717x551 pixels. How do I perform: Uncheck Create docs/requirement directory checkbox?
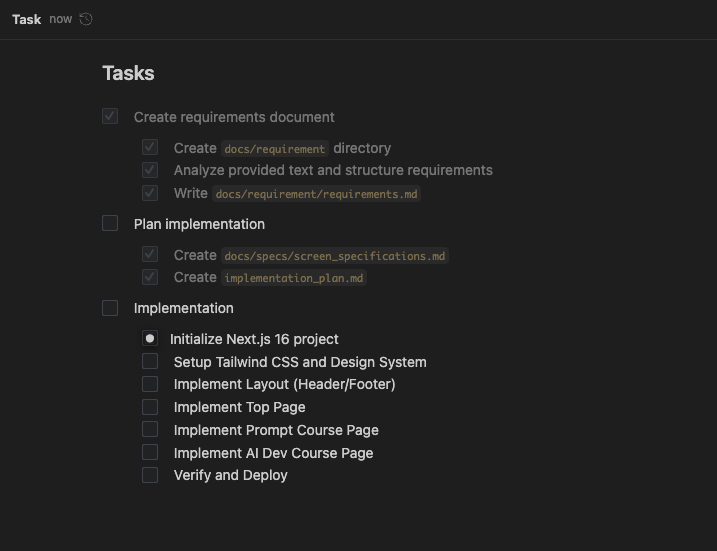click(150, 147)
